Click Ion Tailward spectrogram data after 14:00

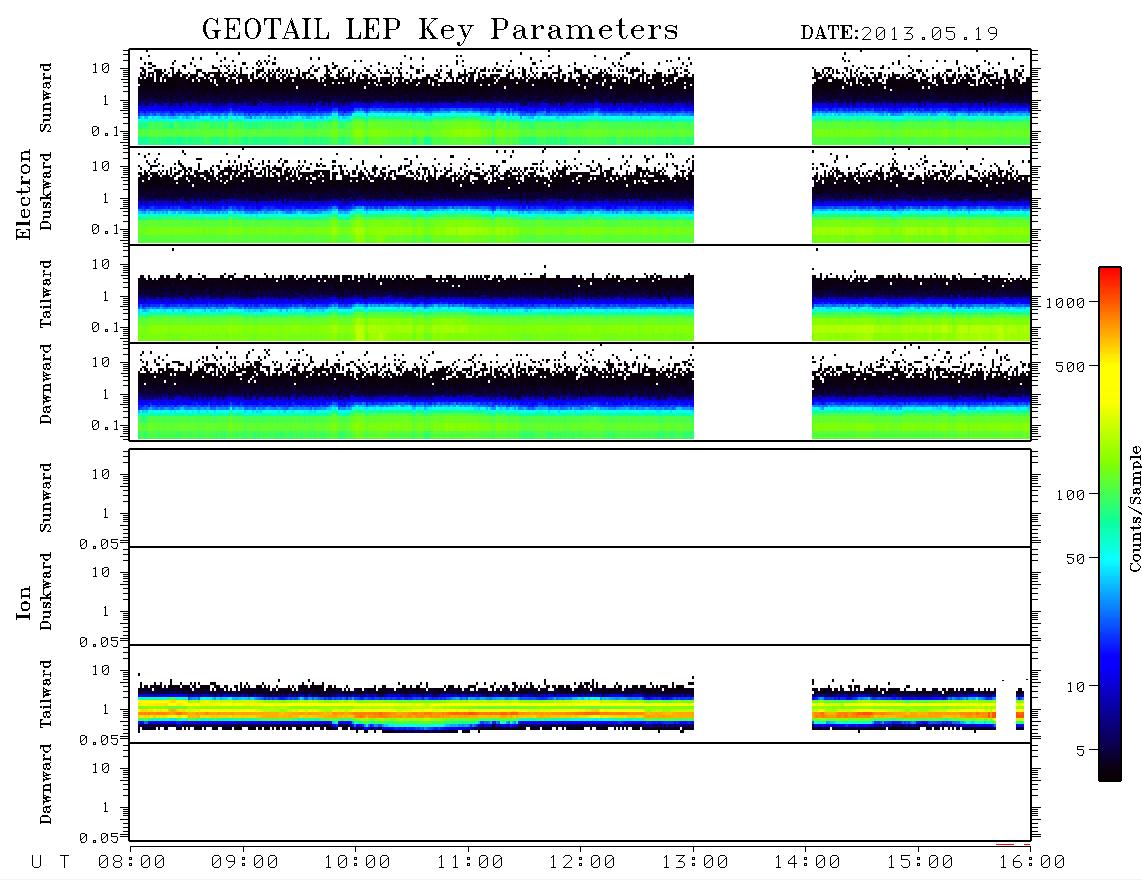pyautogui.click(x=904, y=709)
